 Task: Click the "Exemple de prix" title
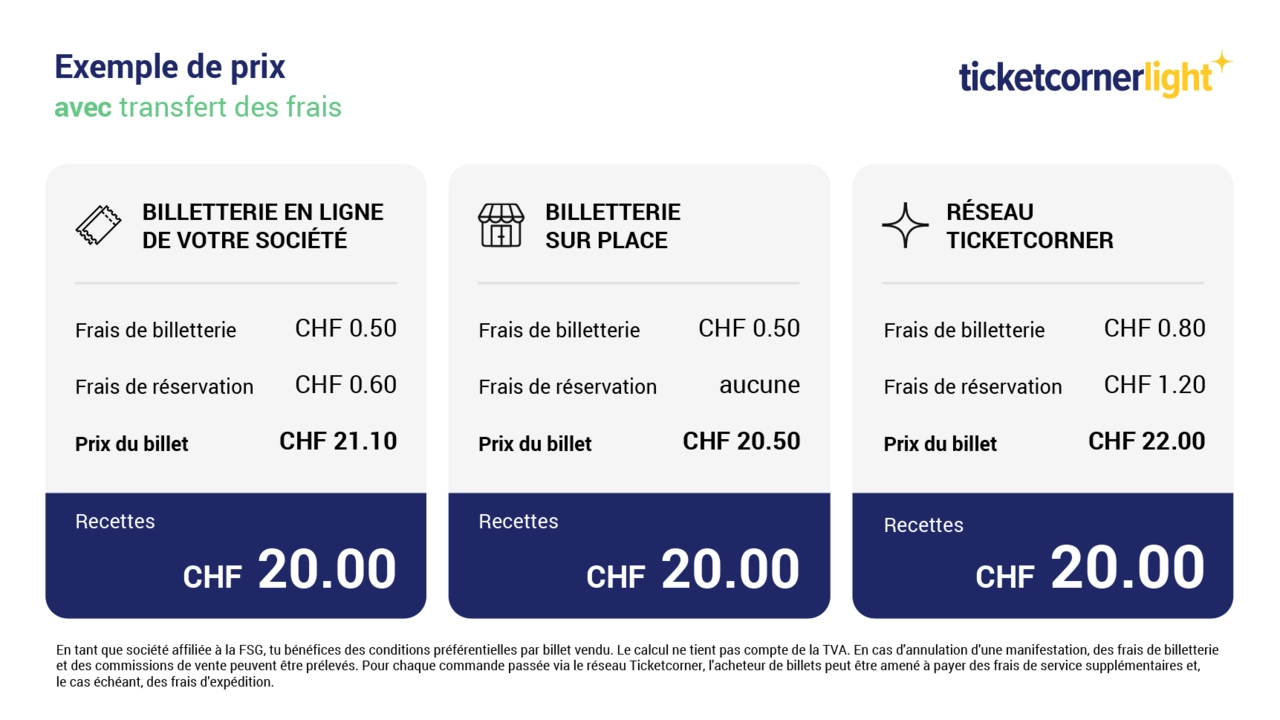point(170,67)
